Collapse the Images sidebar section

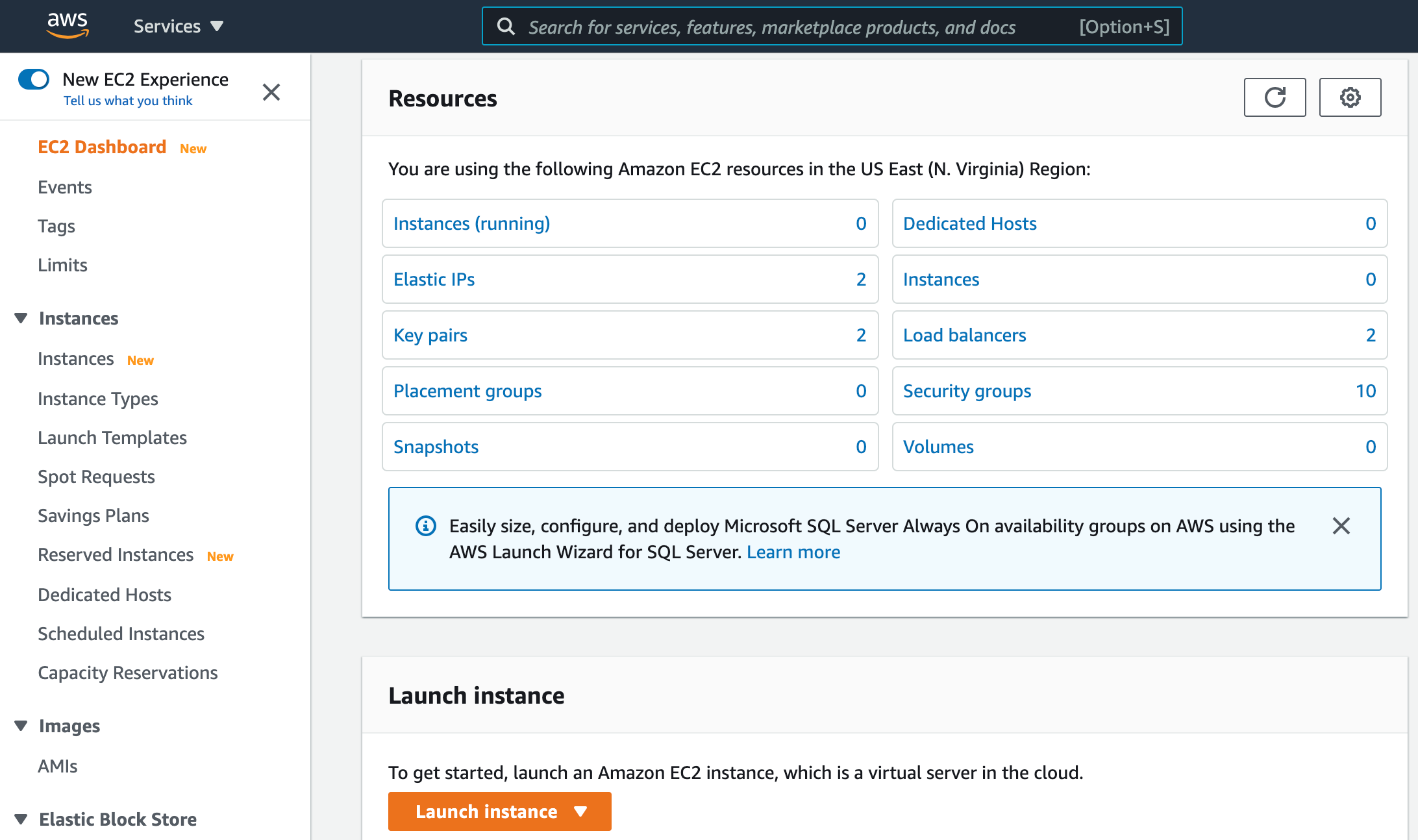[x=21, y=726]
